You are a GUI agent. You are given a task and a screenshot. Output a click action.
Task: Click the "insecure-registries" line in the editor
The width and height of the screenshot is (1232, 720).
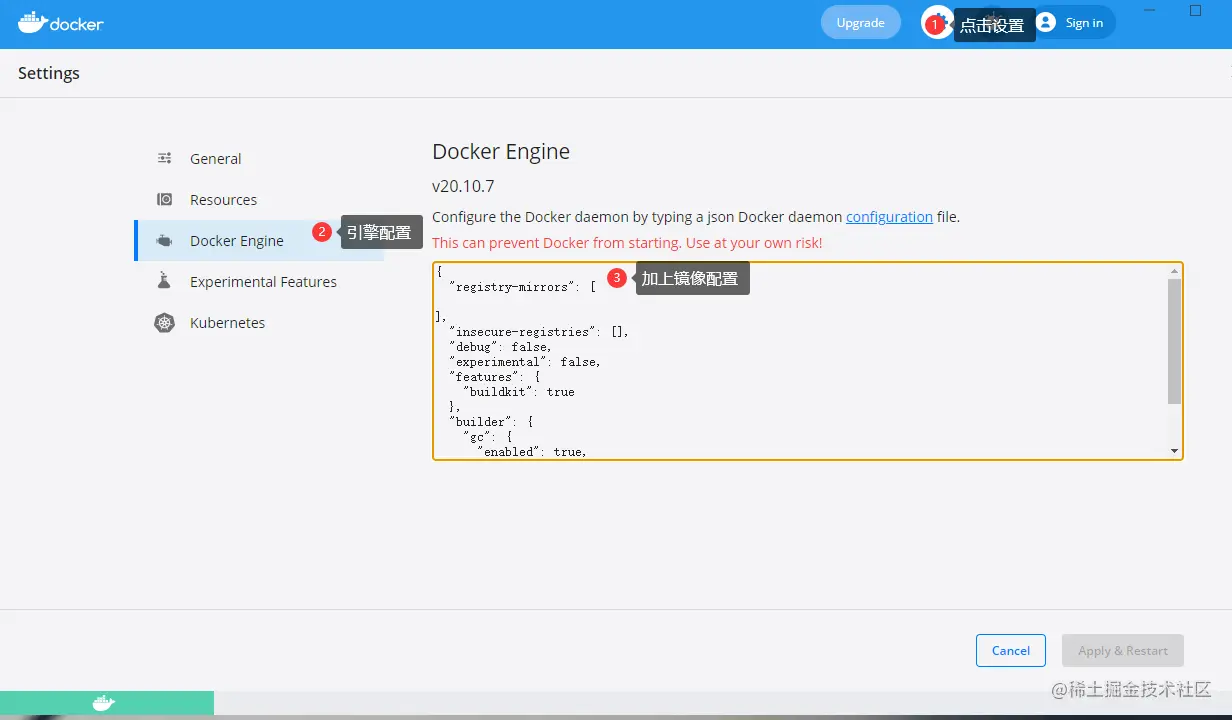pos(538,332)
